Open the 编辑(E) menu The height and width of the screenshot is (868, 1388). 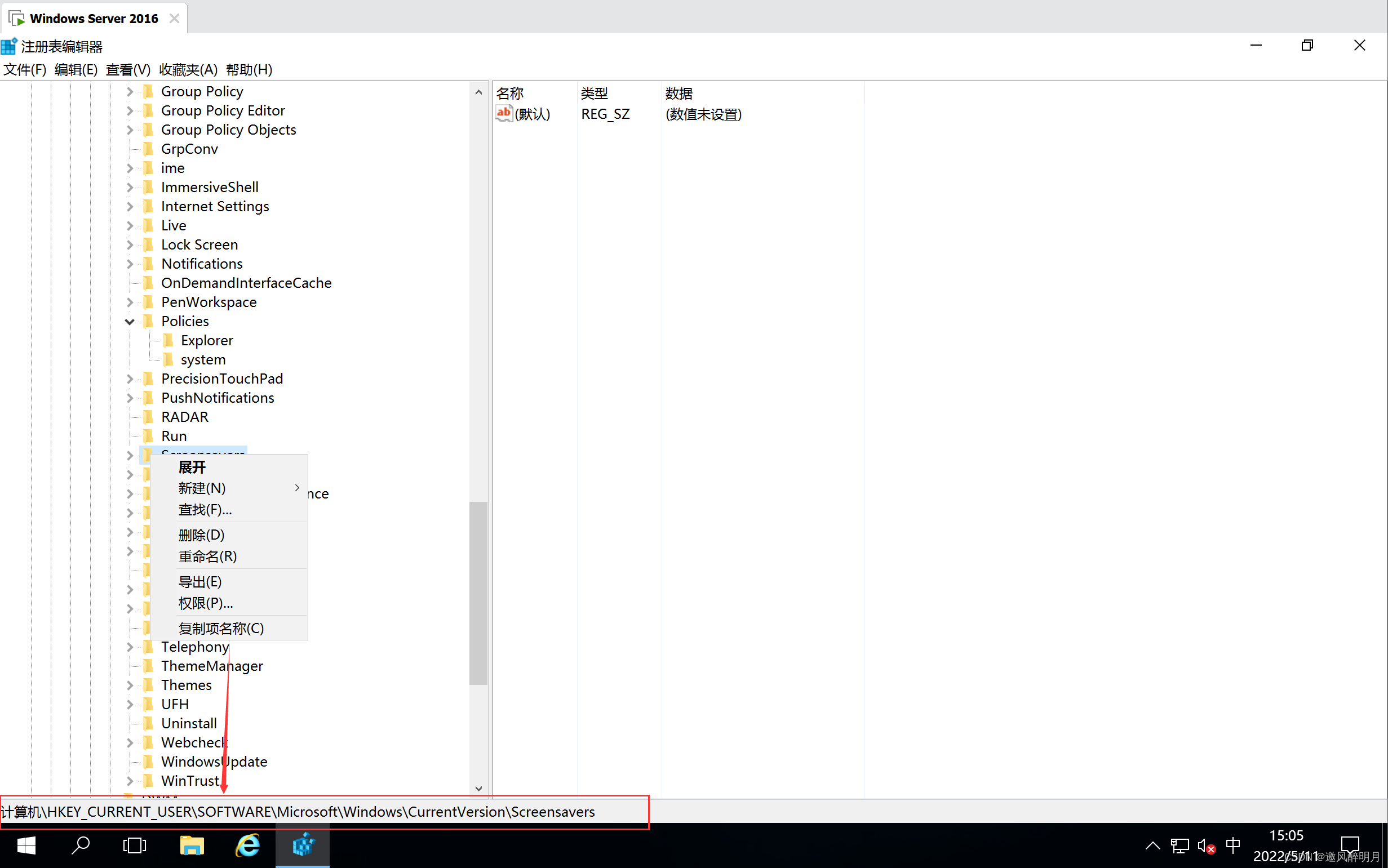76,69
